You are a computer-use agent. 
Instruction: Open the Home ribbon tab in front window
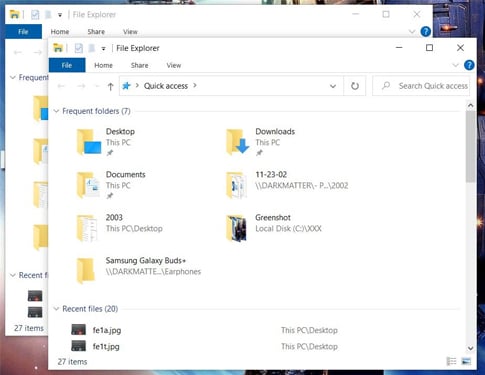click(103, 65)
